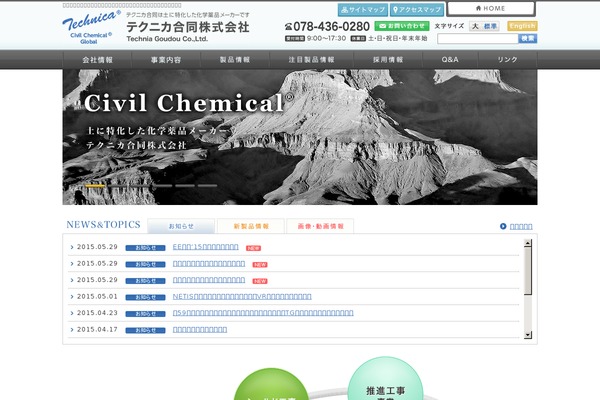Open 2015.04.17 news link
This screenshot has width=600, height=400.
[200, 330]
